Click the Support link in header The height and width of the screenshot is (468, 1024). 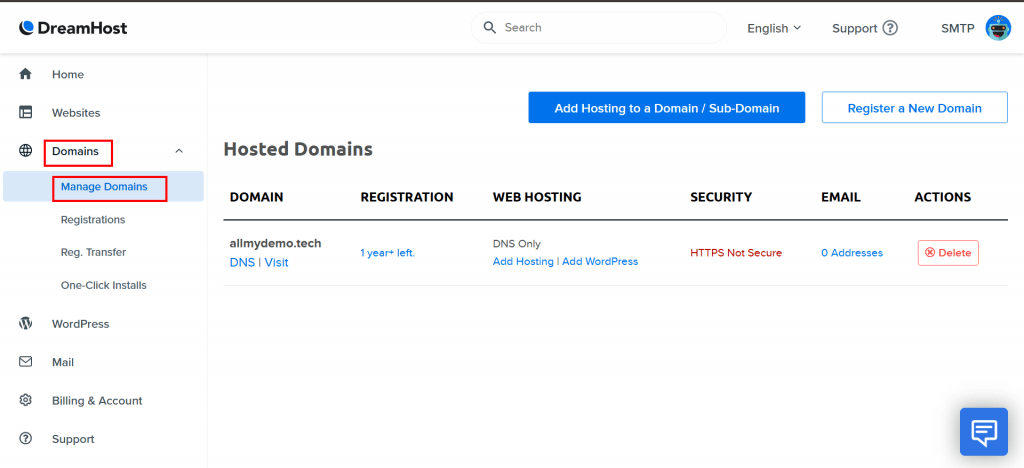click(854, 29)
